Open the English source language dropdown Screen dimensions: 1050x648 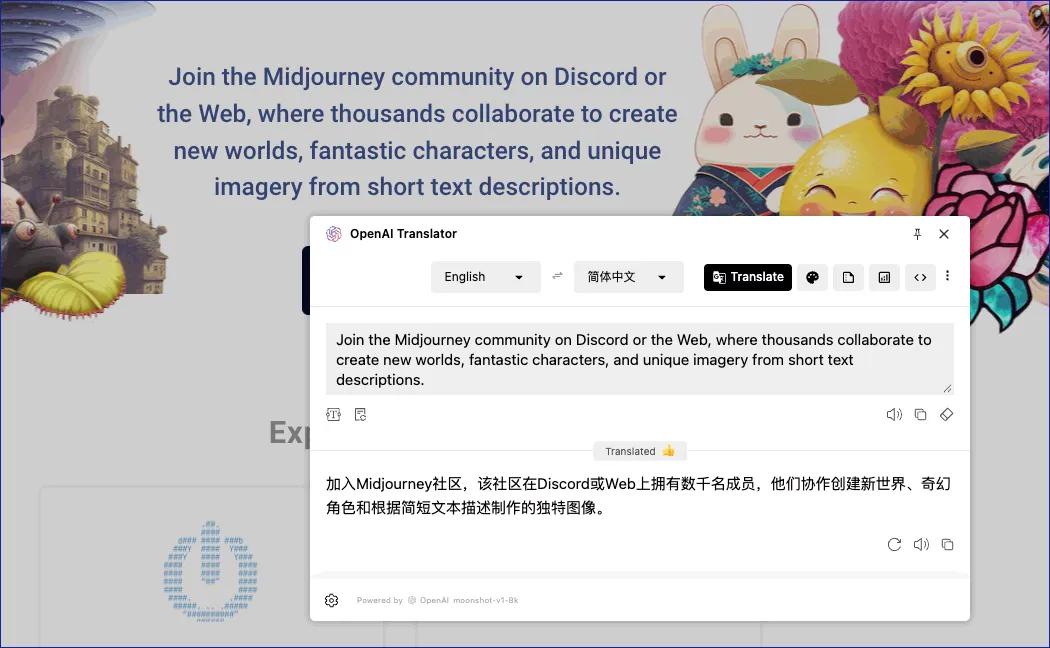485,277
